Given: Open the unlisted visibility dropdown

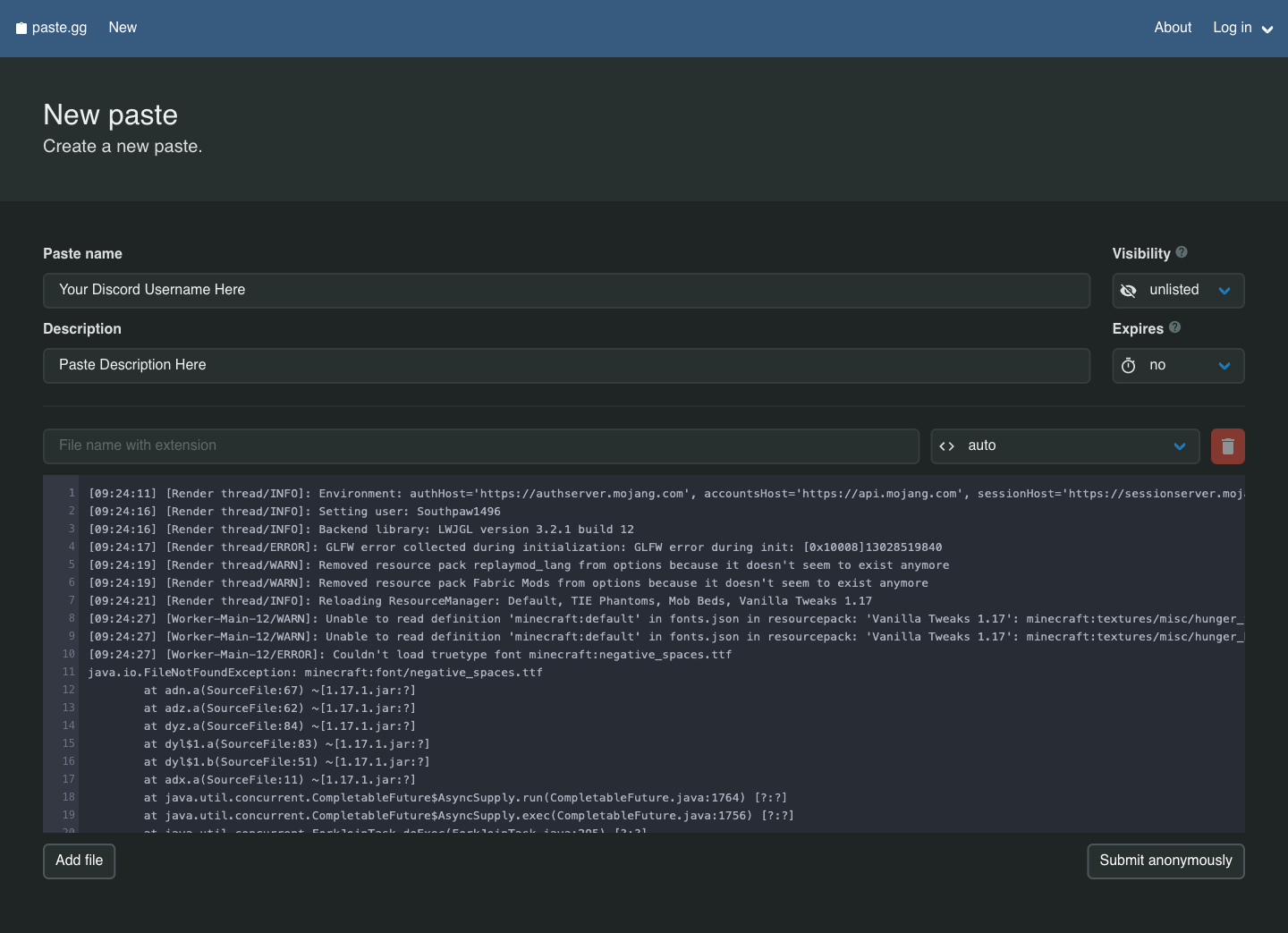Looking at the screenshot, I should 1178,290.
